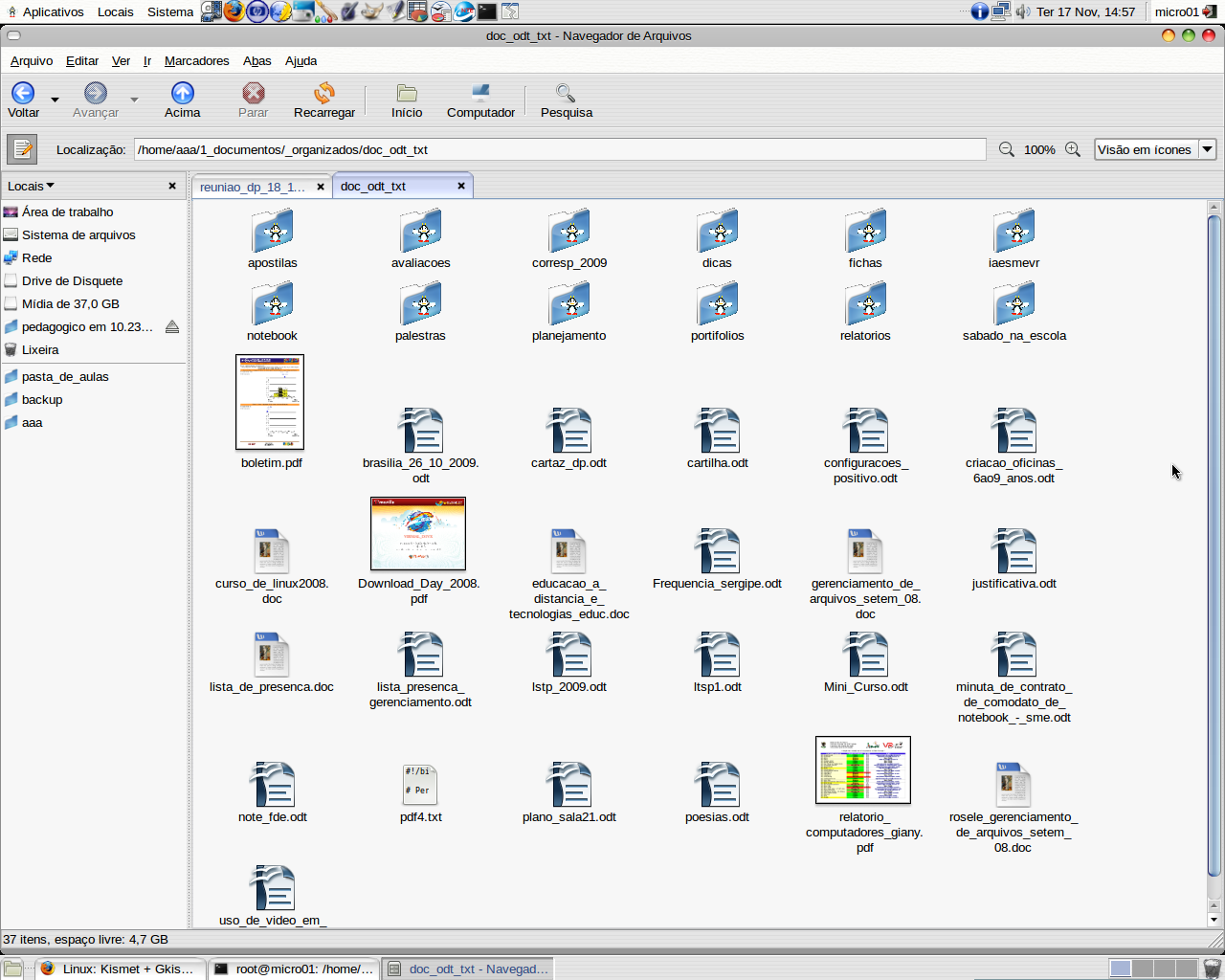
Task: Select the pdf4.txt script file icon
Action: pos(421,785)
